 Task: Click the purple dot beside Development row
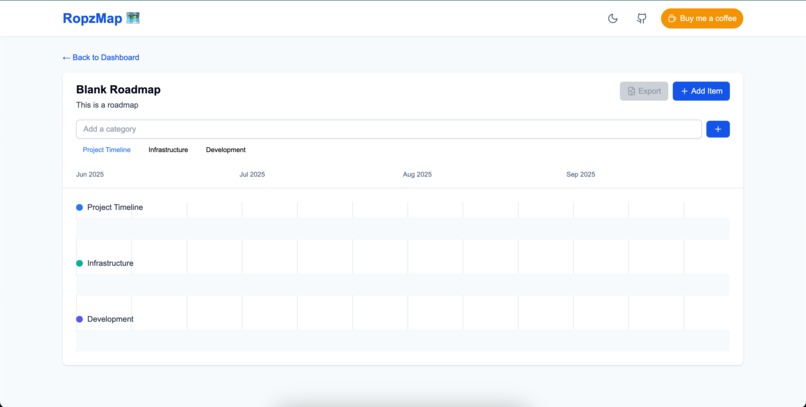click(79, 319)
